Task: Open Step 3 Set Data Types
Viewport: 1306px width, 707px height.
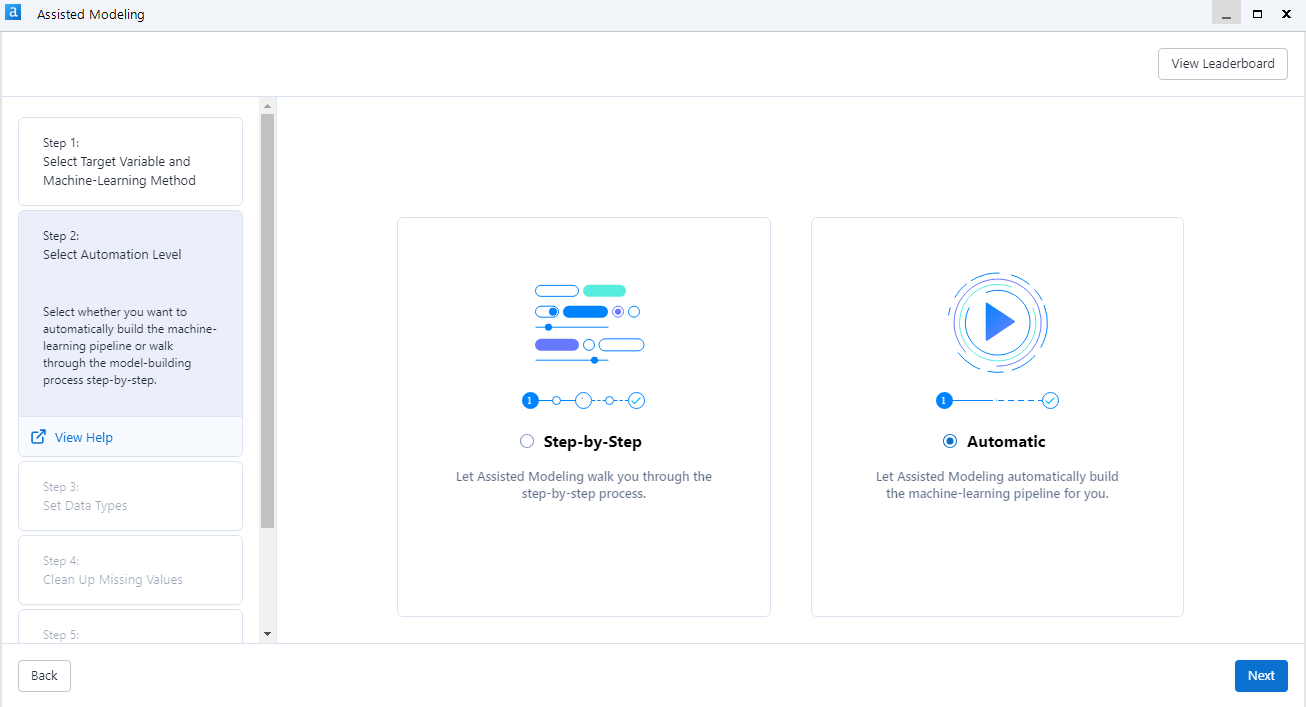Action: pos(130,496)
